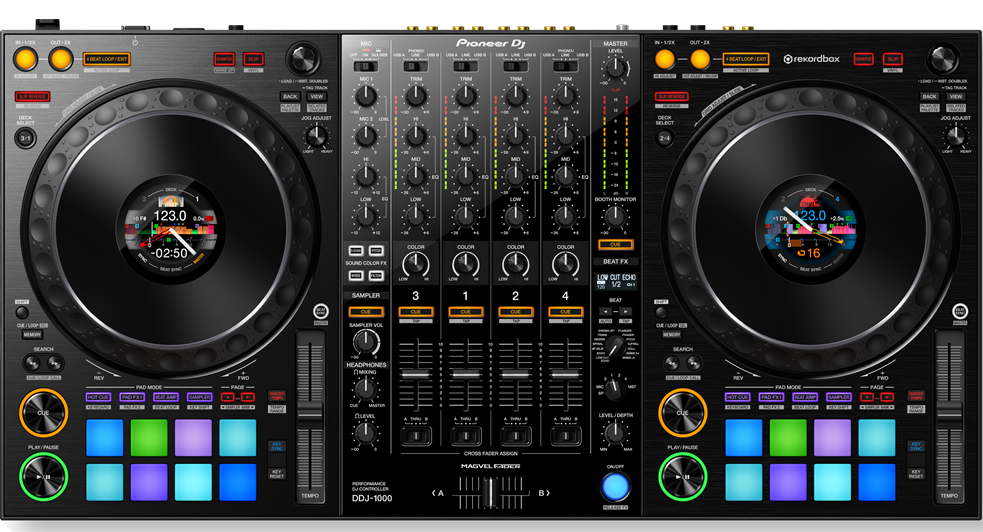Toggle Beat FX ON/OFF blue button
Image resolution: width=983 pixels, height=532 pixels.
[x=616, y=486]
